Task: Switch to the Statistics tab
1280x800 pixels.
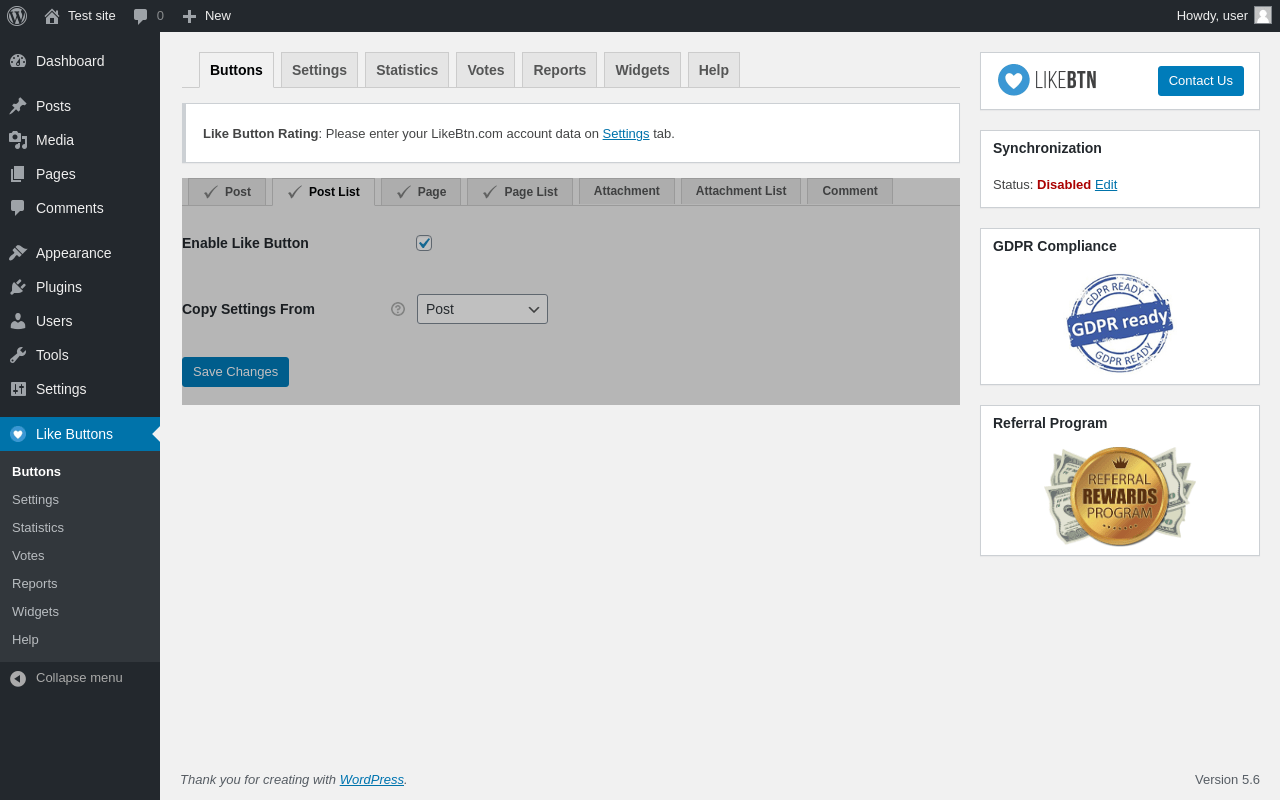Action: coord(407,70)
